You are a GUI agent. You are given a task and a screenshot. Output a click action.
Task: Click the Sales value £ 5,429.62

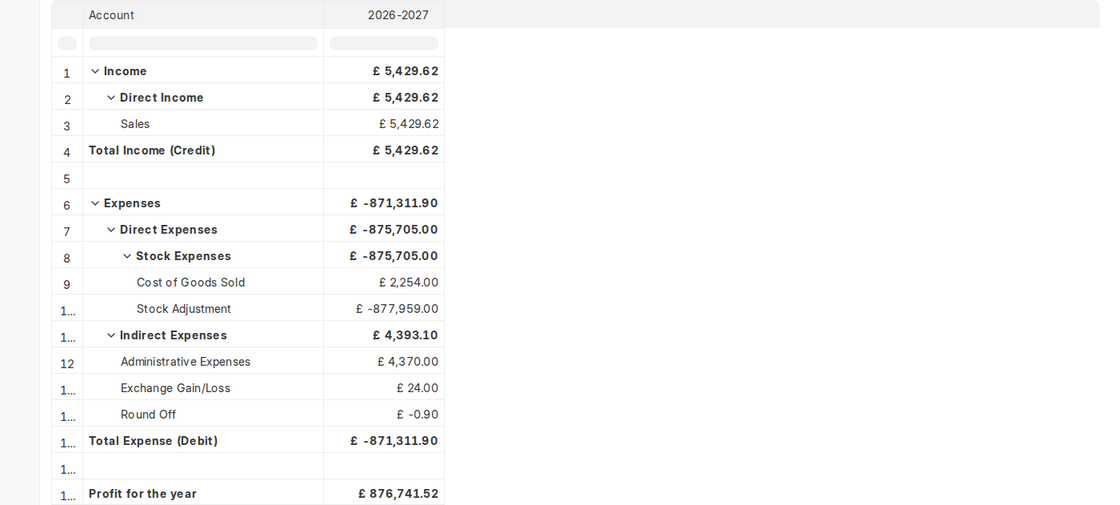click(x=409, y=124)
